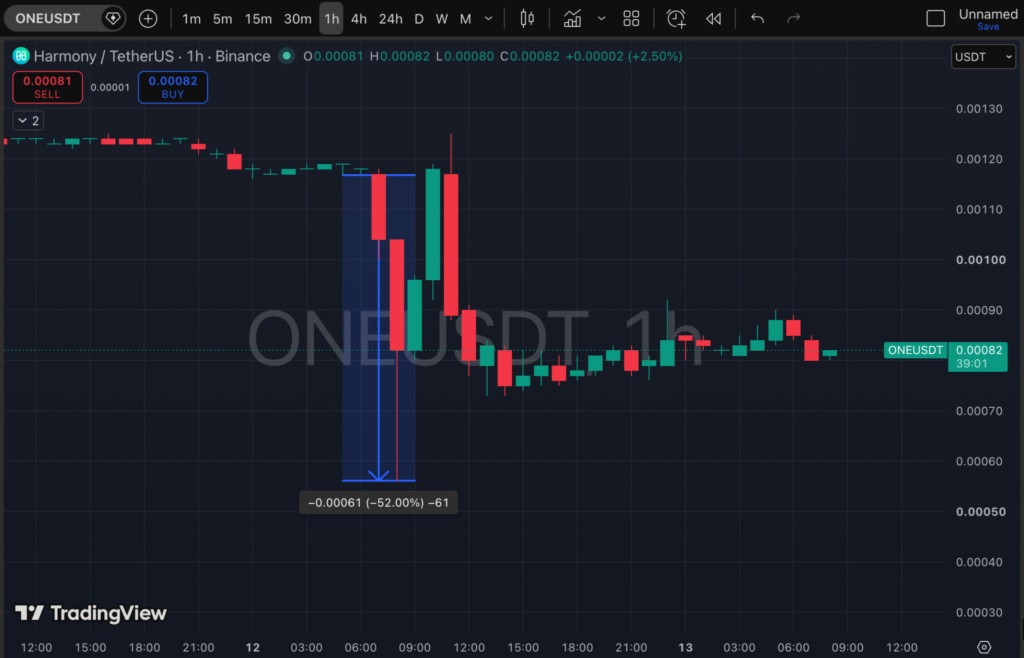The image size is (1024, 658).
Task: Add a symbol to compare with plus icon
Action: [x=148, y=18]
